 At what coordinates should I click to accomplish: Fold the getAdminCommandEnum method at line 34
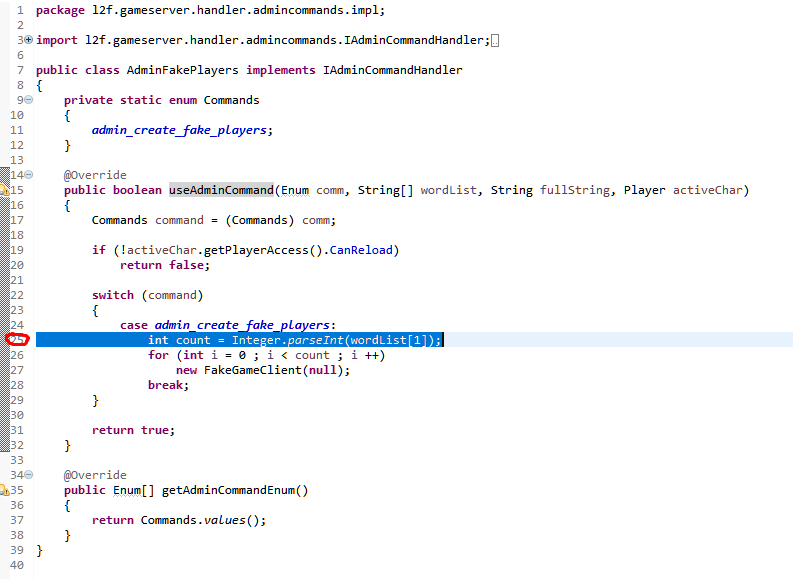click(28, 475)
